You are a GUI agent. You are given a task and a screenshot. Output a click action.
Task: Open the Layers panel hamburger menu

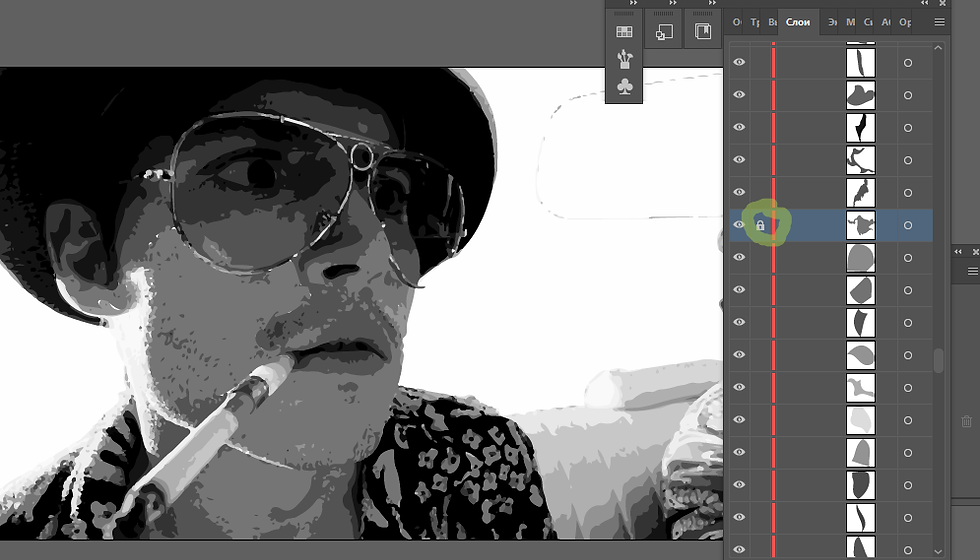(939, 22)
